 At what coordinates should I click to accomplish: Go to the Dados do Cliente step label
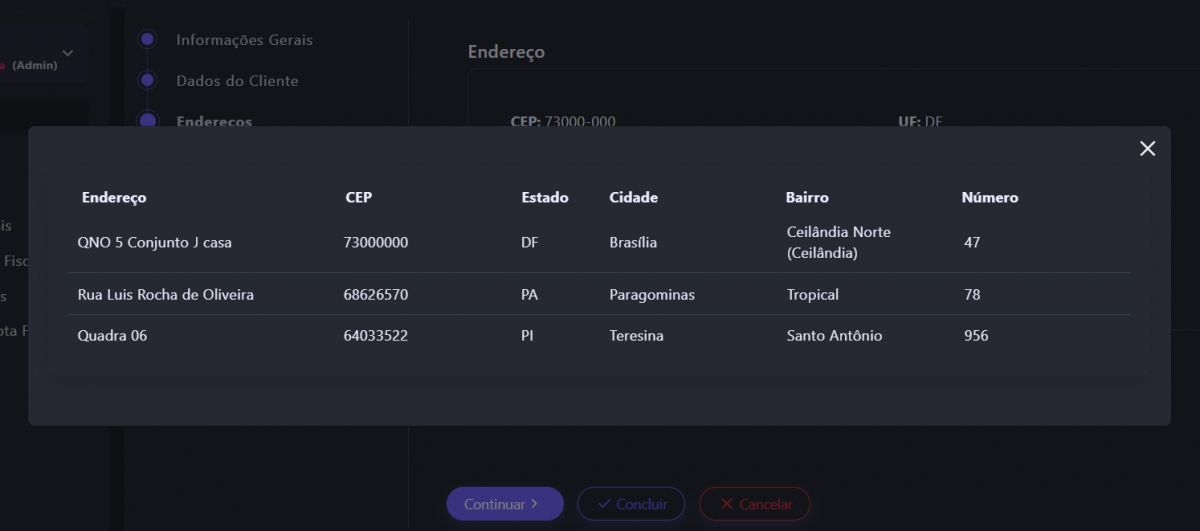[x=237, y=81]
